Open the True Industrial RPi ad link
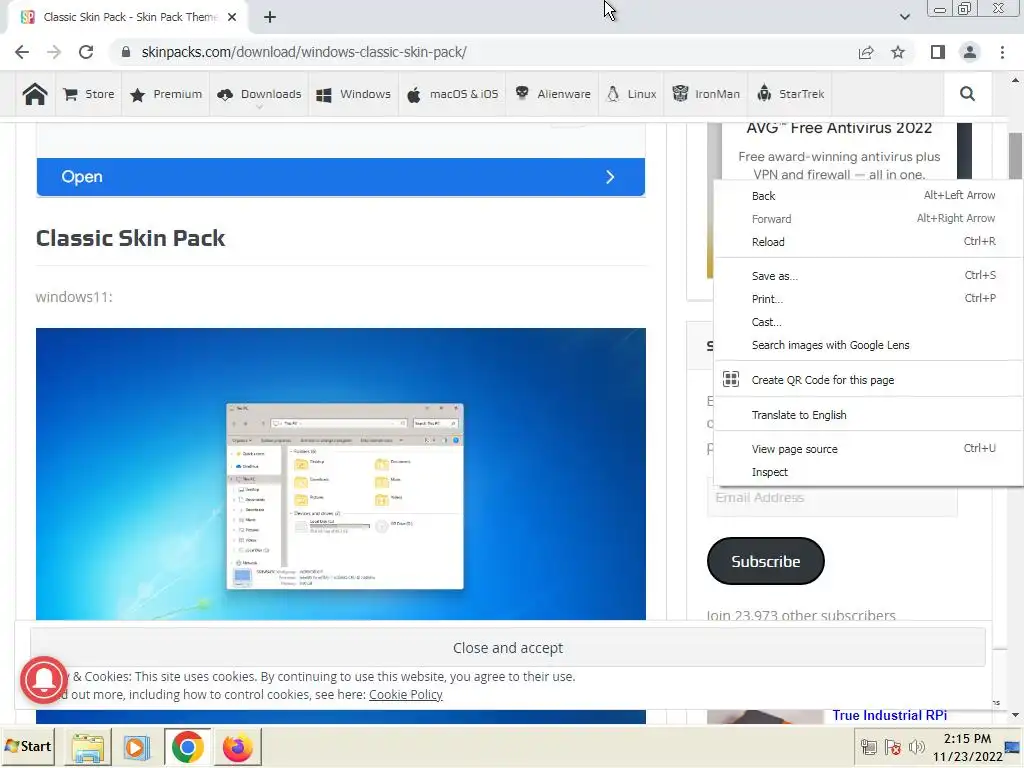Screen dimensions: 1024x768 point(889,715)
